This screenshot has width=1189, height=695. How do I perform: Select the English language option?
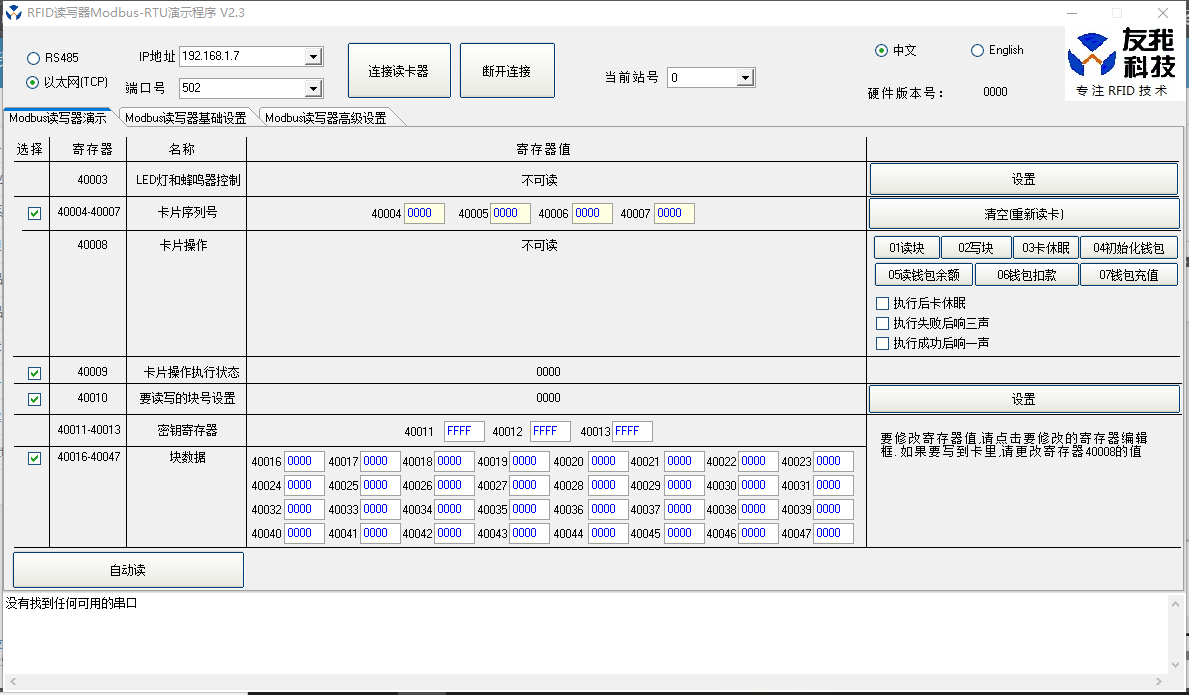click(x=977, y=51)
